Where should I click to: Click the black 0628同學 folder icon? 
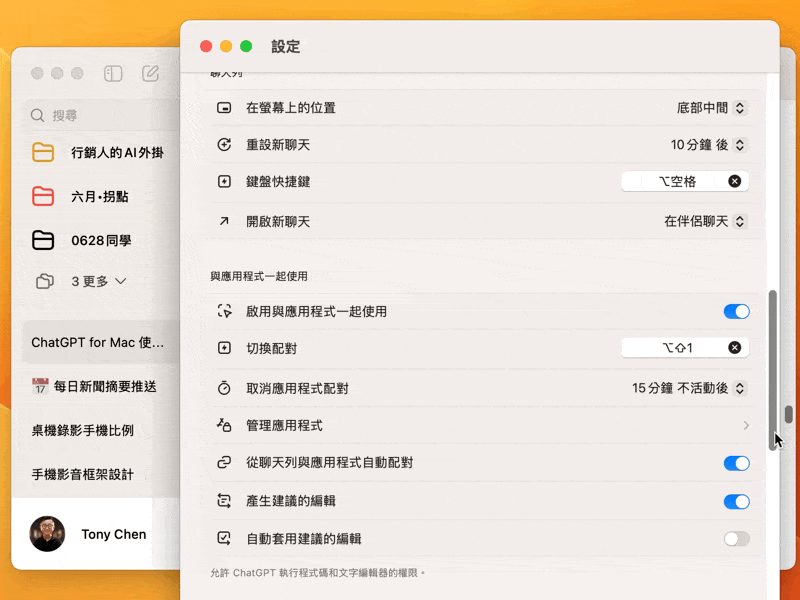[x=42, y=240]
